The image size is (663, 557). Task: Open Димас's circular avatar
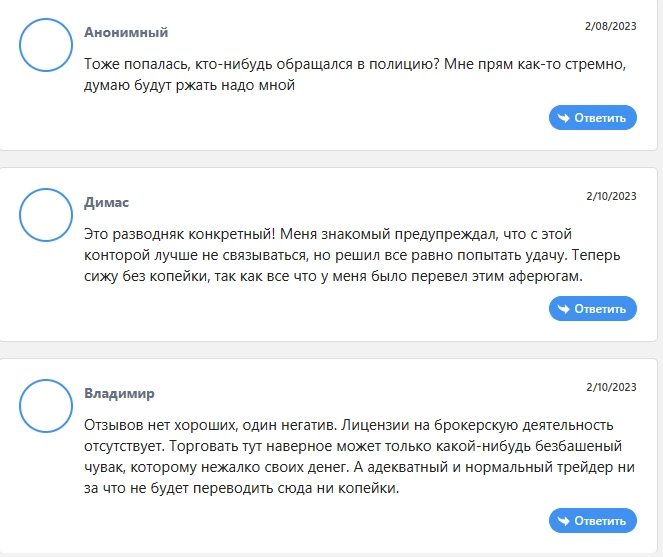46,215
